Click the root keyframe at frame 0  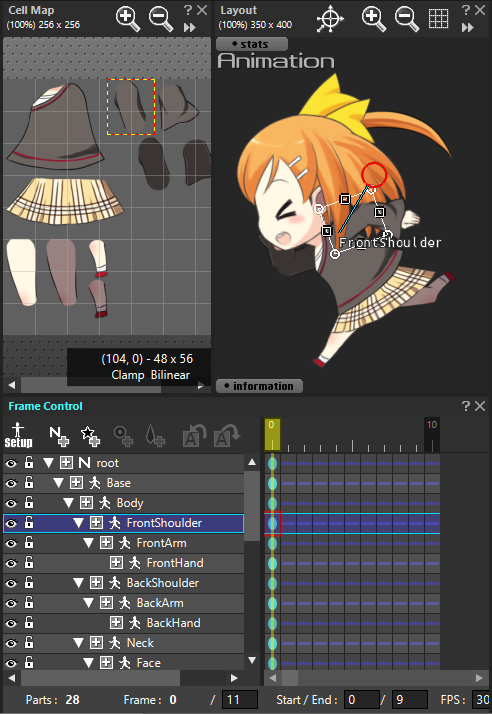[272, 464]
